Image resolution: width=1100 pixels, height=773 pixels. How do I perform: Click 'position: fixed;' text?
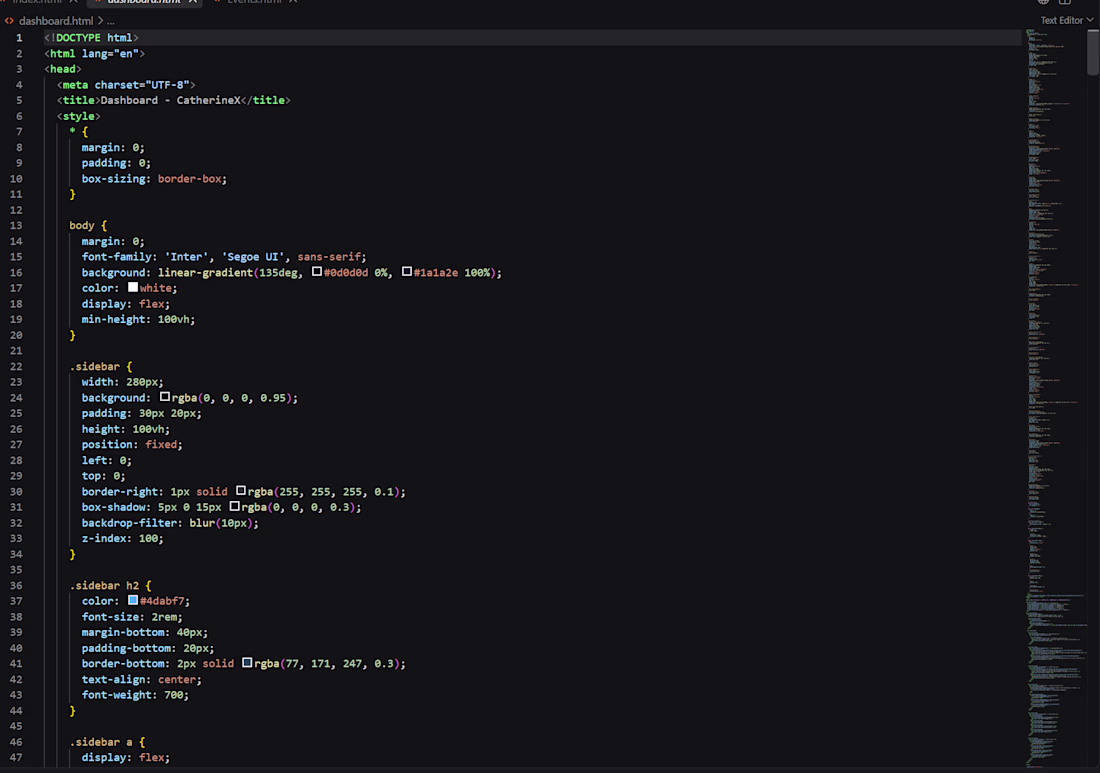pyautogui.click(x=132, y=445)
